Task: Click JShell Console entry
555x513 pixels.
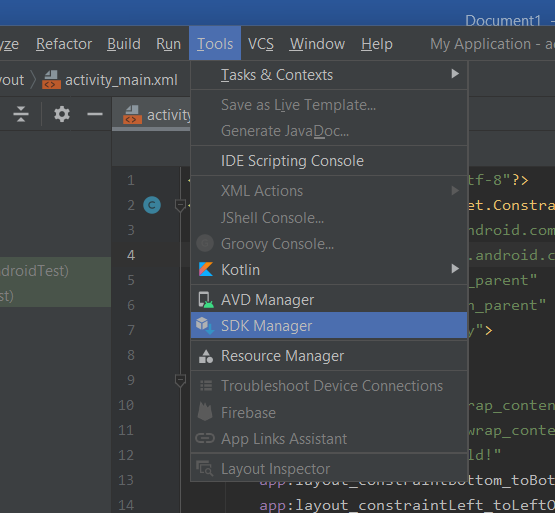Action: tap(329, 217)
